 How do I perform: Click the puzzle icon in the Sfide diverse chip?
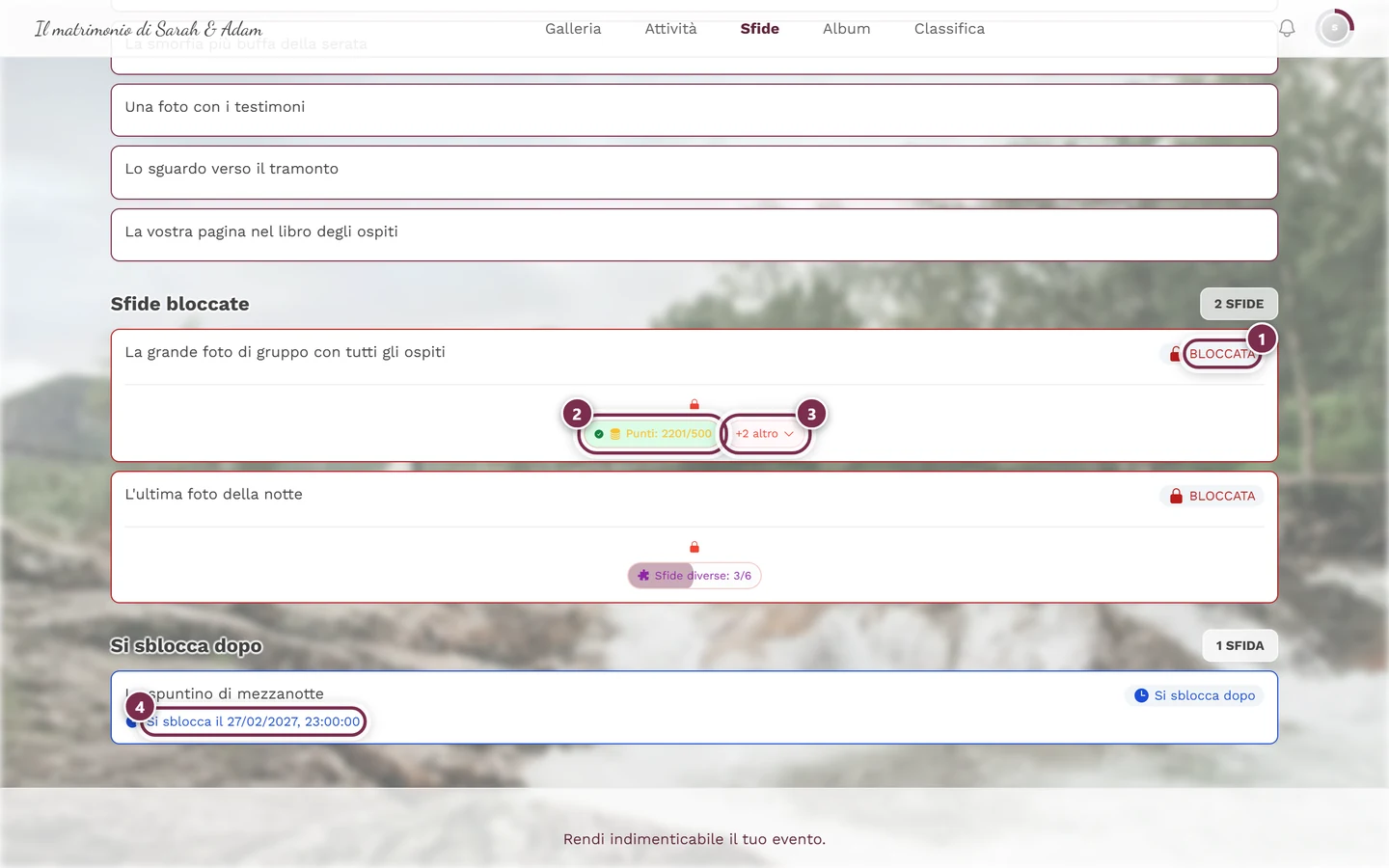click(643, 576)
